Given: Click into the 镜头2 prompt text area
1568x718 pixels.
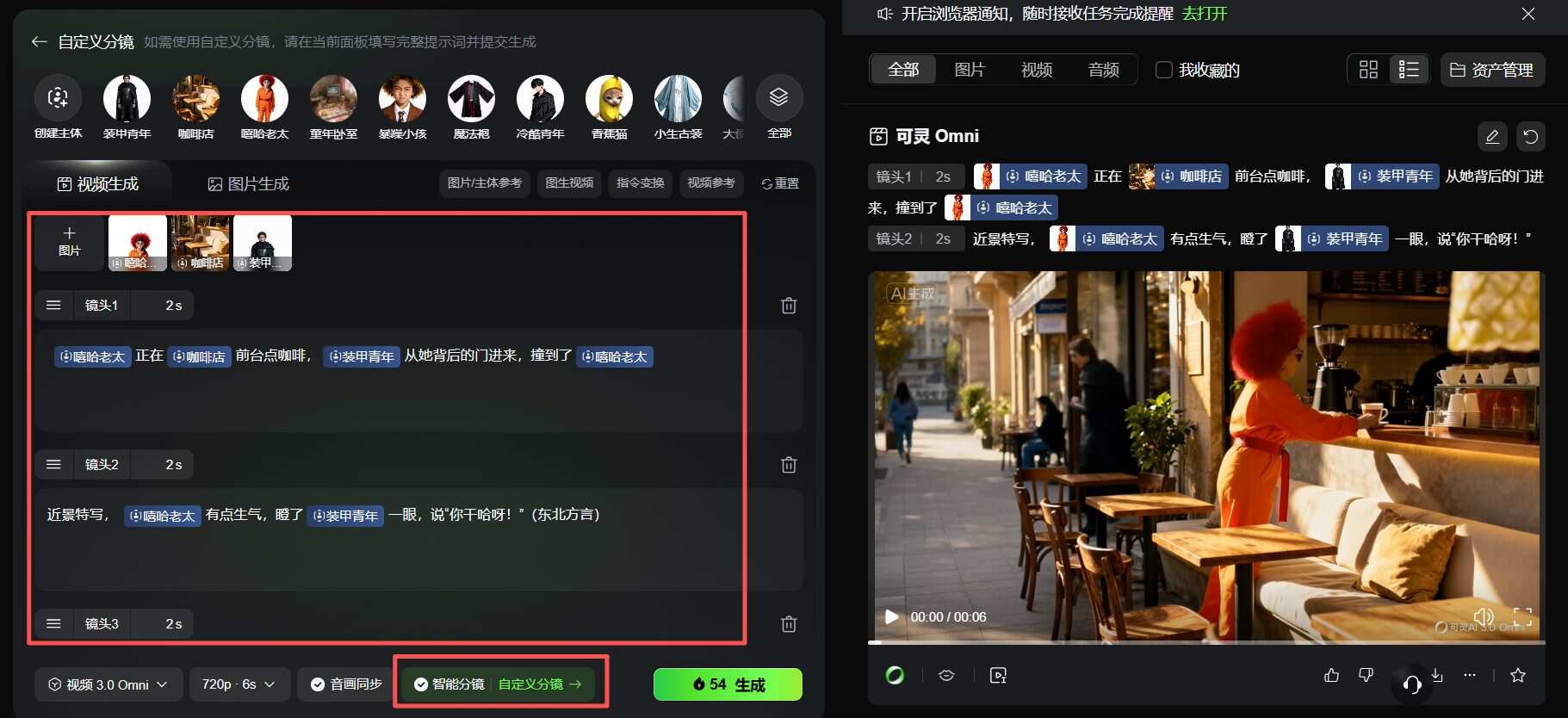Looking at the screenshot, I should (x=418, y=539).
